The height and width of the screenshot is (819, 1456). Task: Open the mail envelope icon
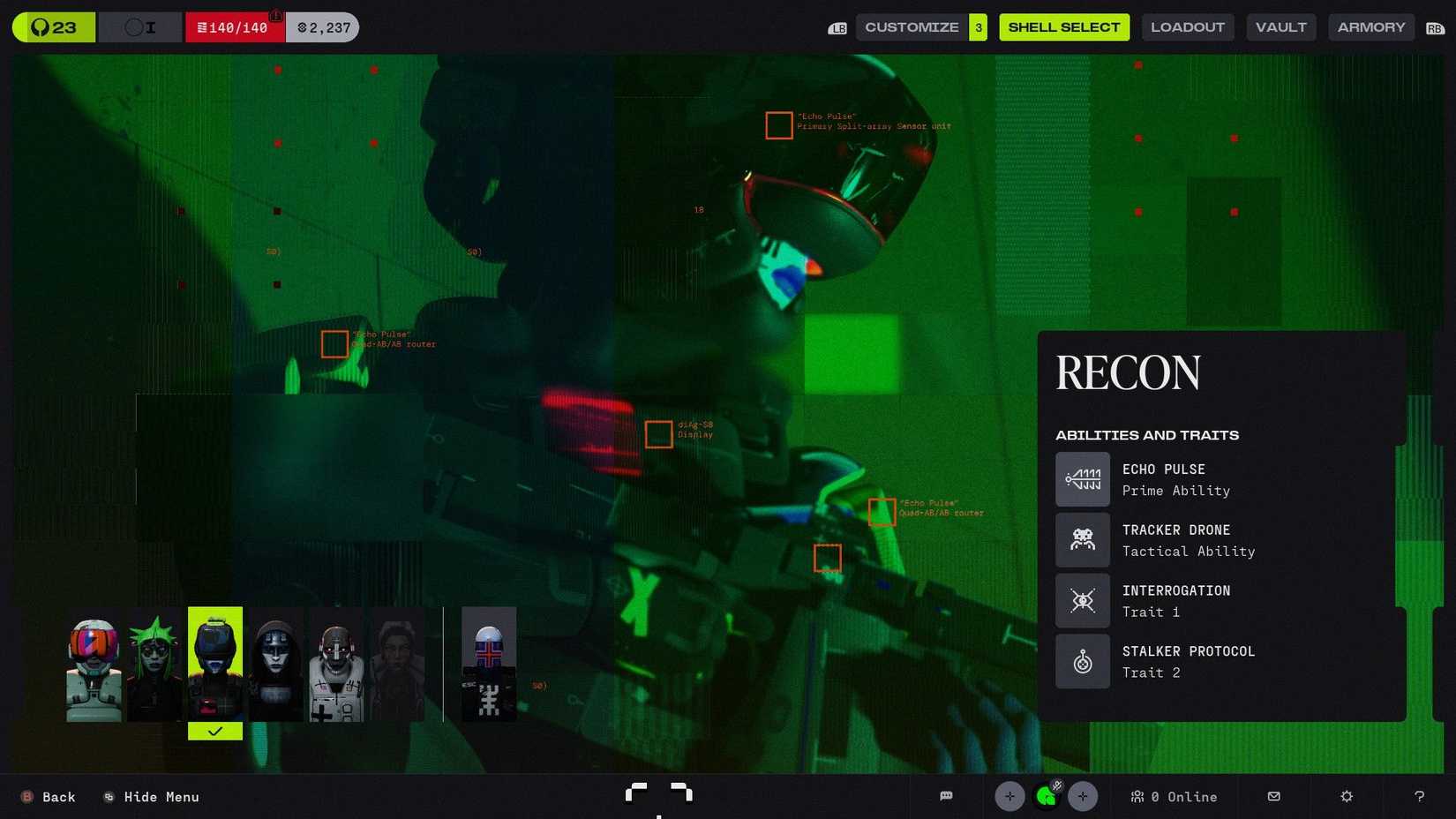(1273, 796)
